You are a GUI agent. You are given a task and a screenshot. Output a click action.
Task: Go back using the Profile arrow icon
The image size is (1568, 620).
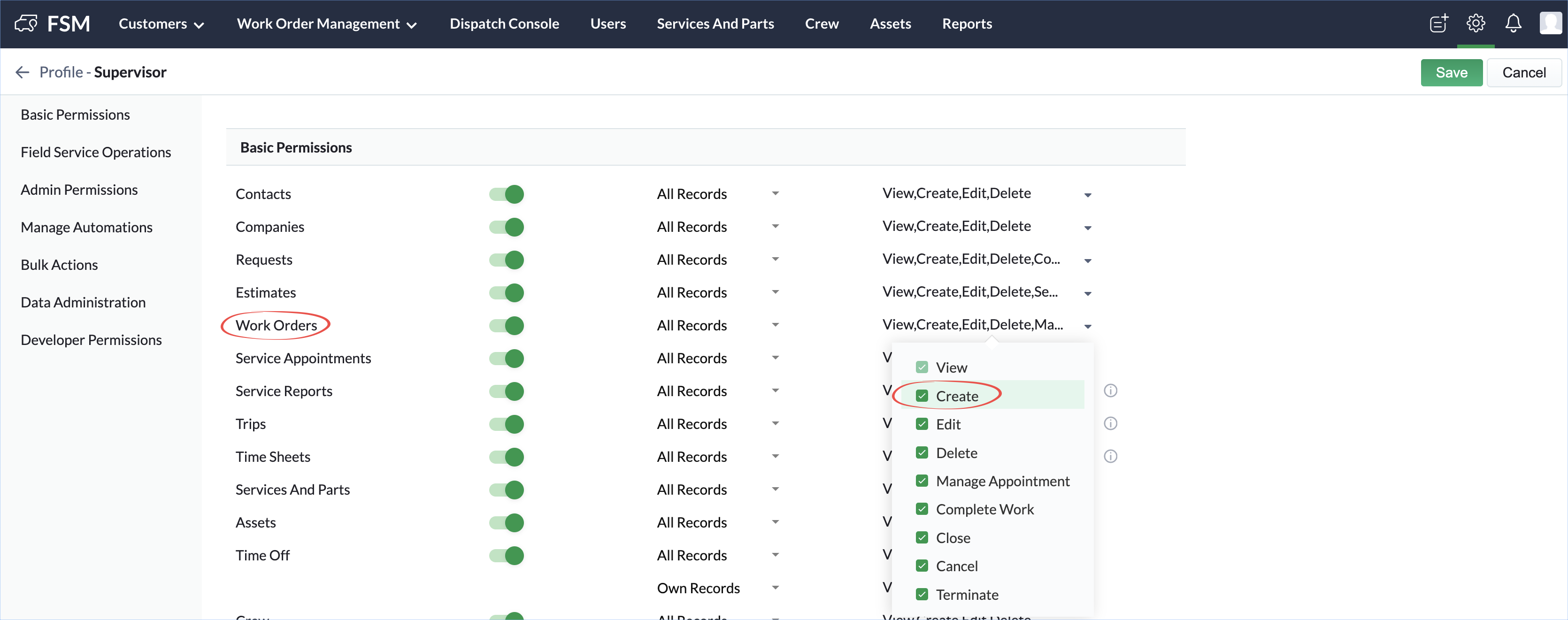coord(23,72)
